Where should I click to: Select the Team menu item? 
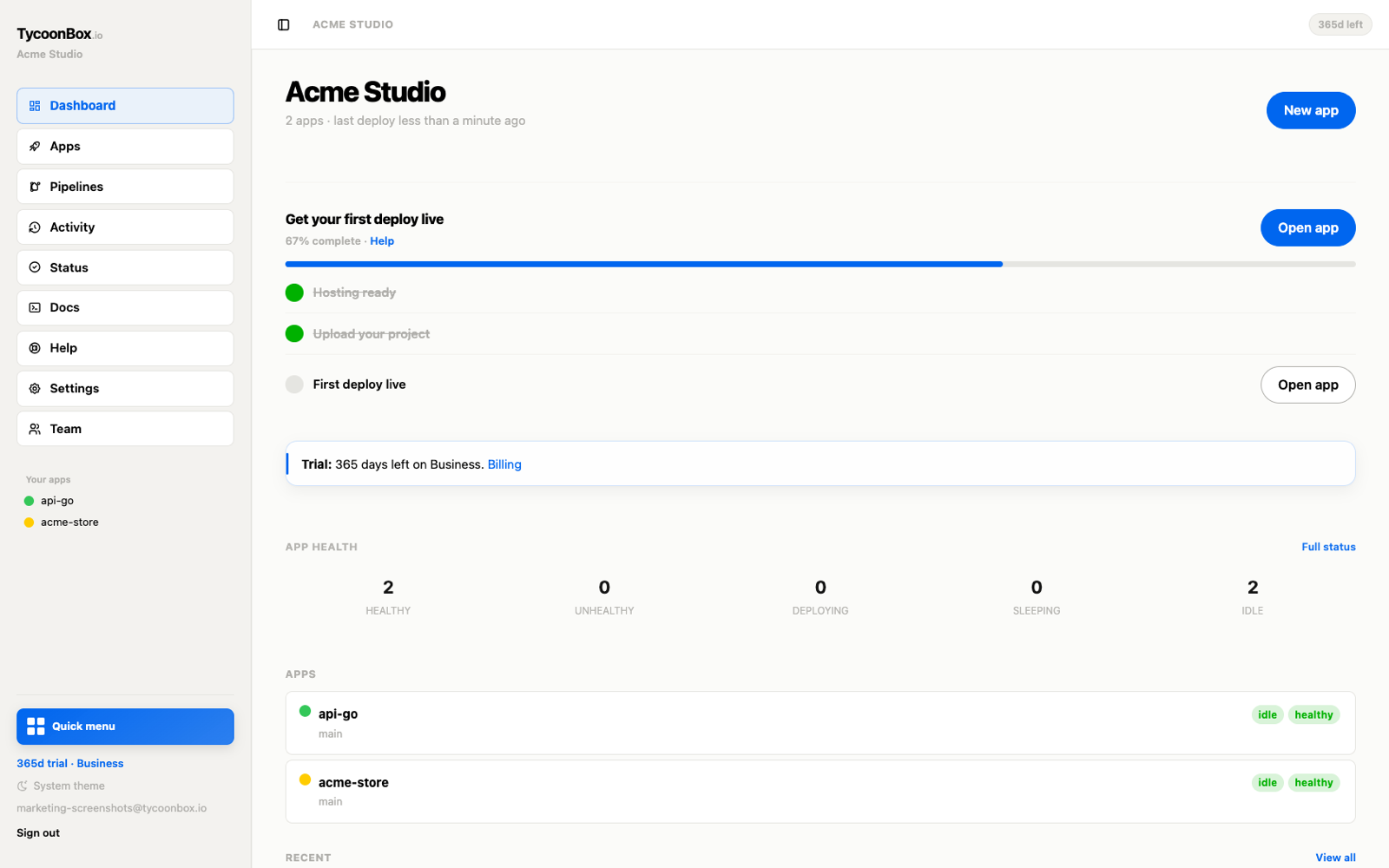pos(125,429)
